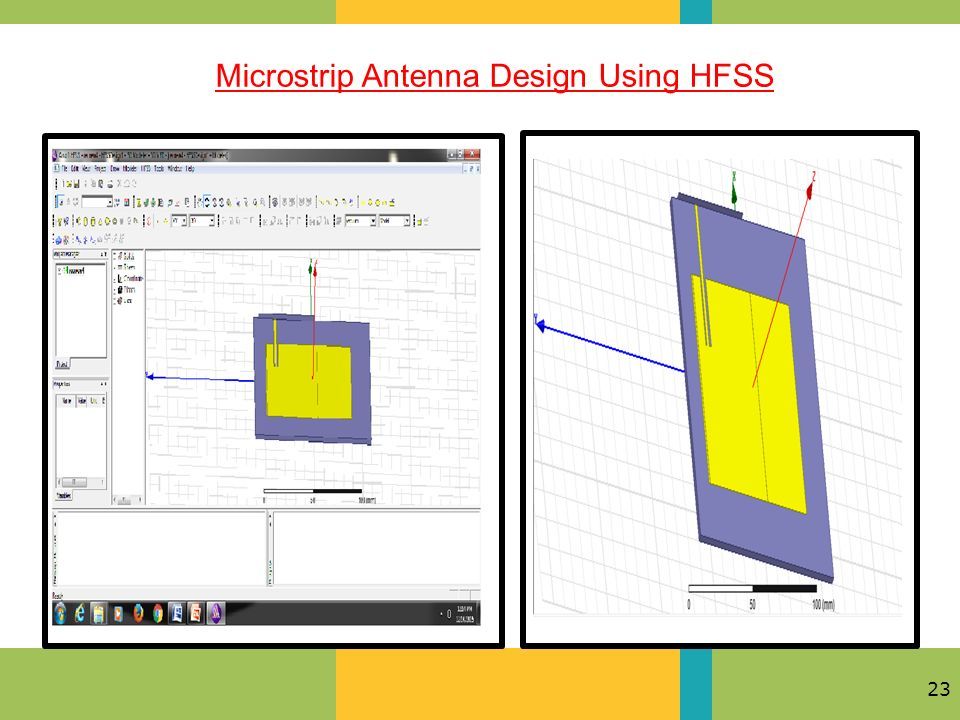Viewport: 960px width, 720px height.
Task: Click the Properties panel horizontal scrollbar
Action: click(x=81, y=482)
